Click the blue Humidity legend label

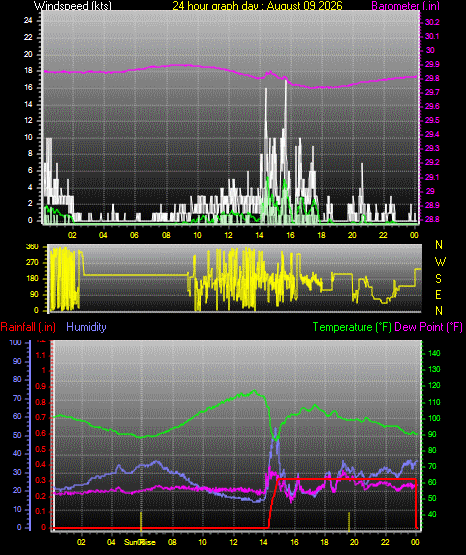pyautogui.click(x=86, y=327)
